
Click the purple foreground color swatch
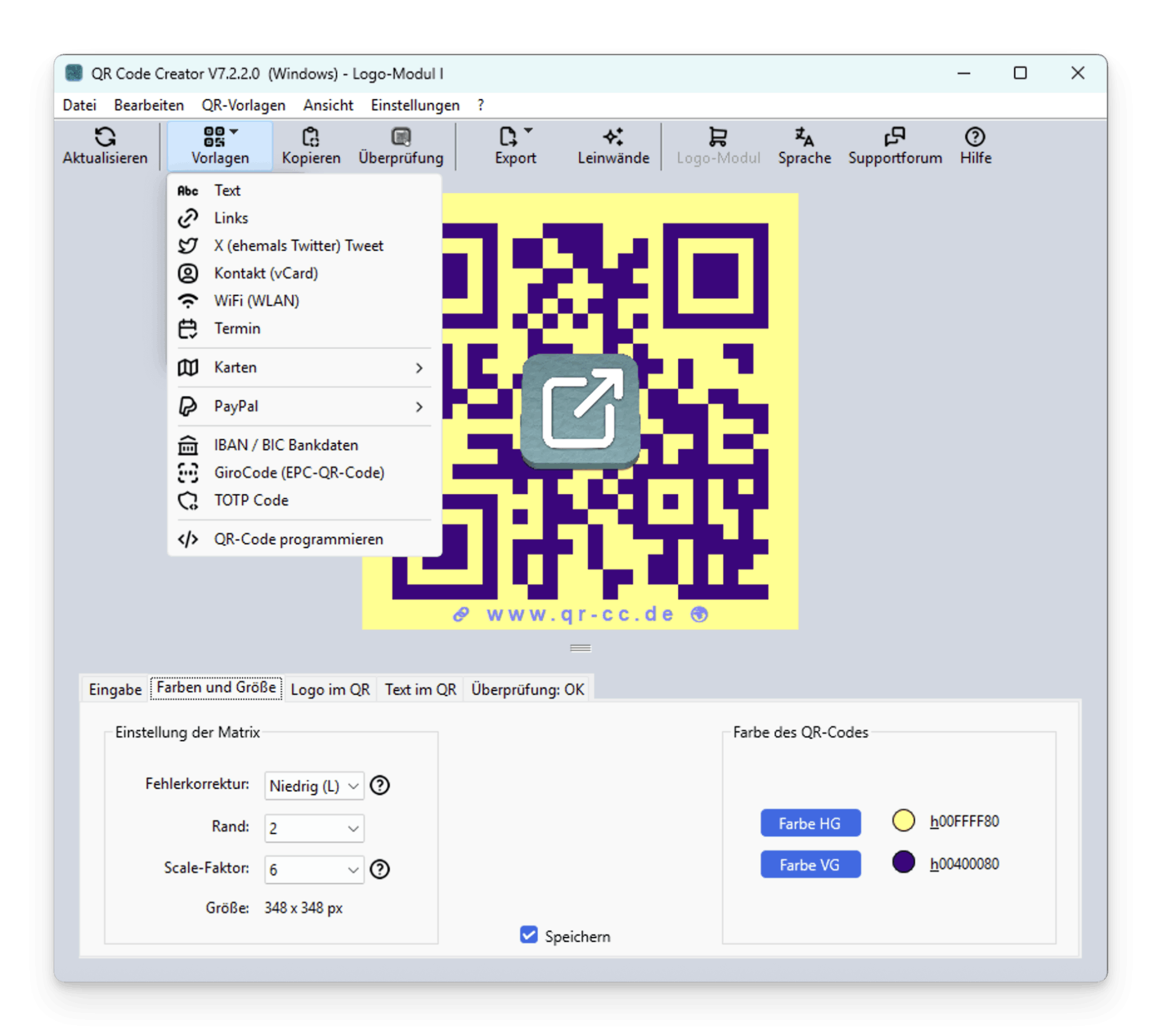[902, 863]
